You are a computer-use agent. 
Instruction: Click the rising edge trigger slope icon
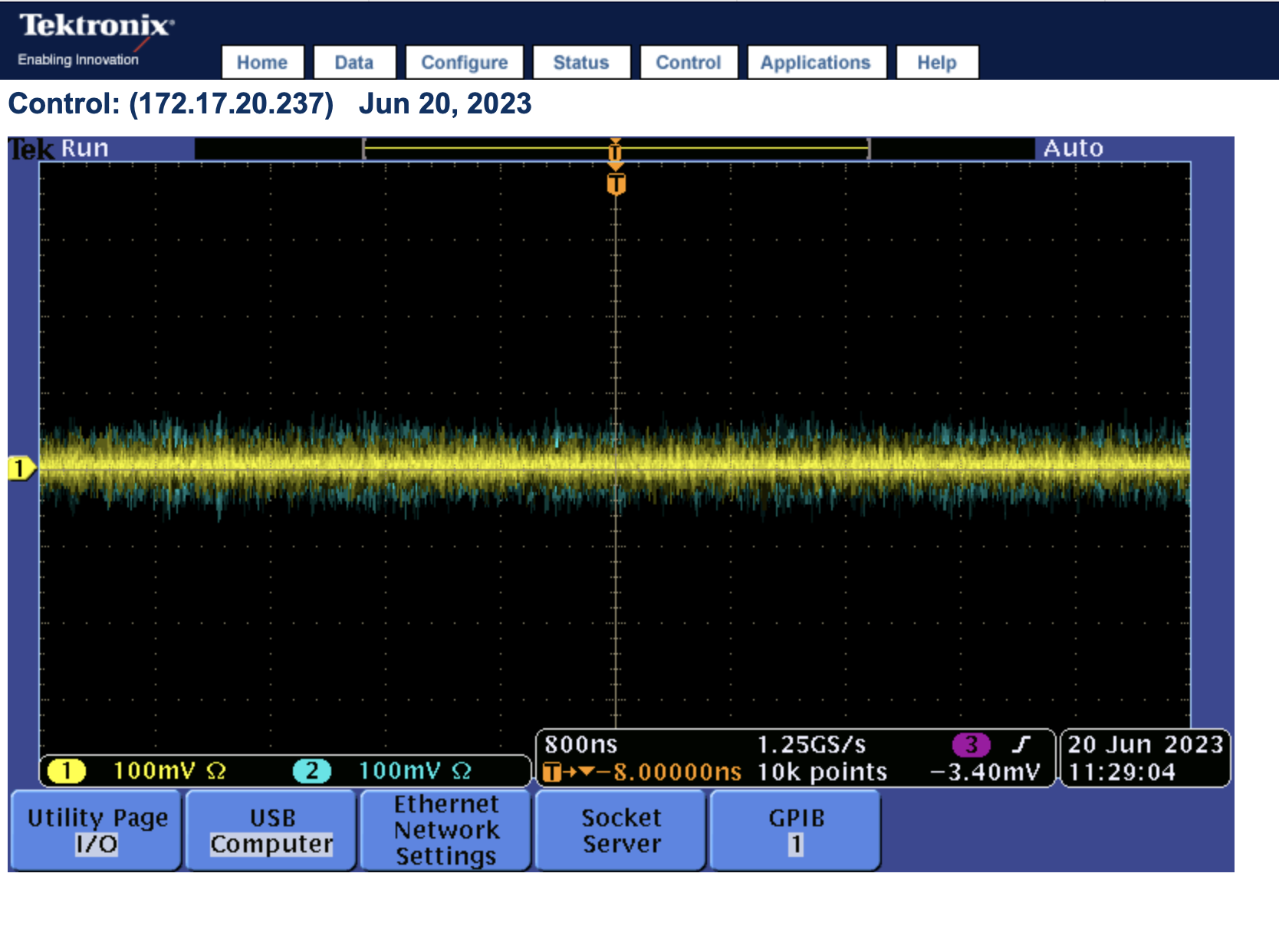point(1021,744)
